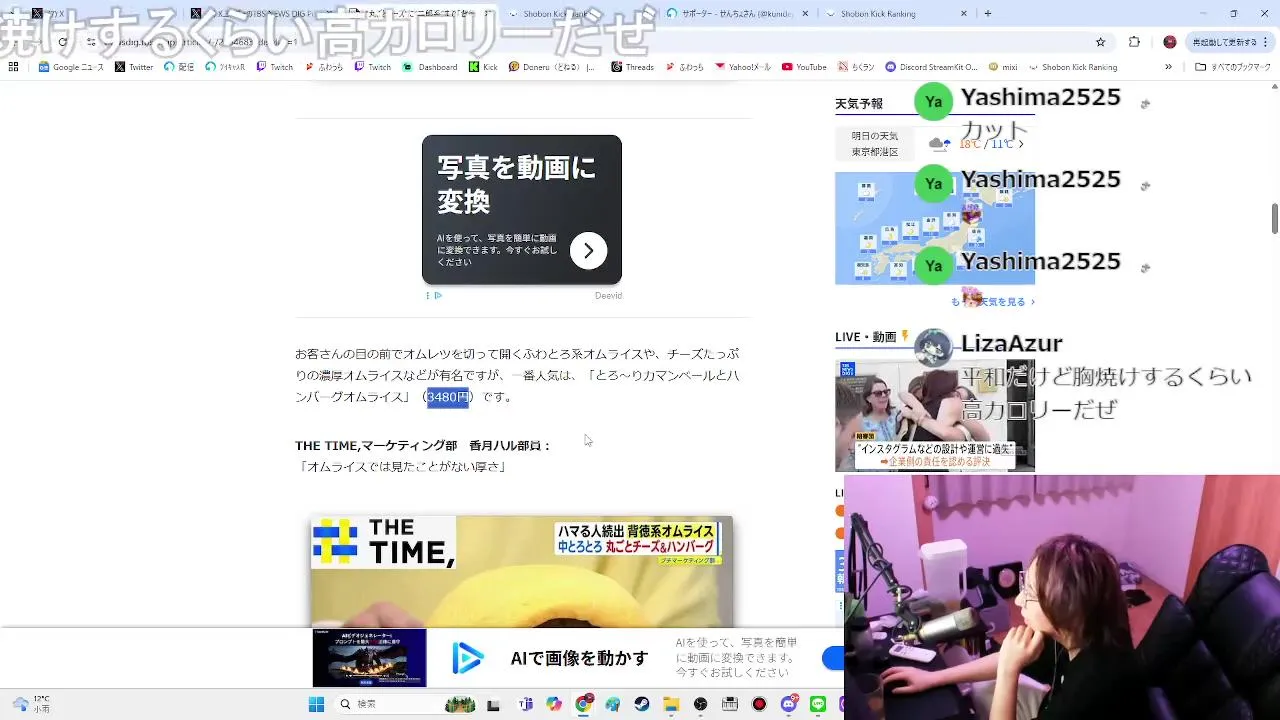
Task: Open the Yahoo!メール bookmark
Action: (x=742, y=67)
